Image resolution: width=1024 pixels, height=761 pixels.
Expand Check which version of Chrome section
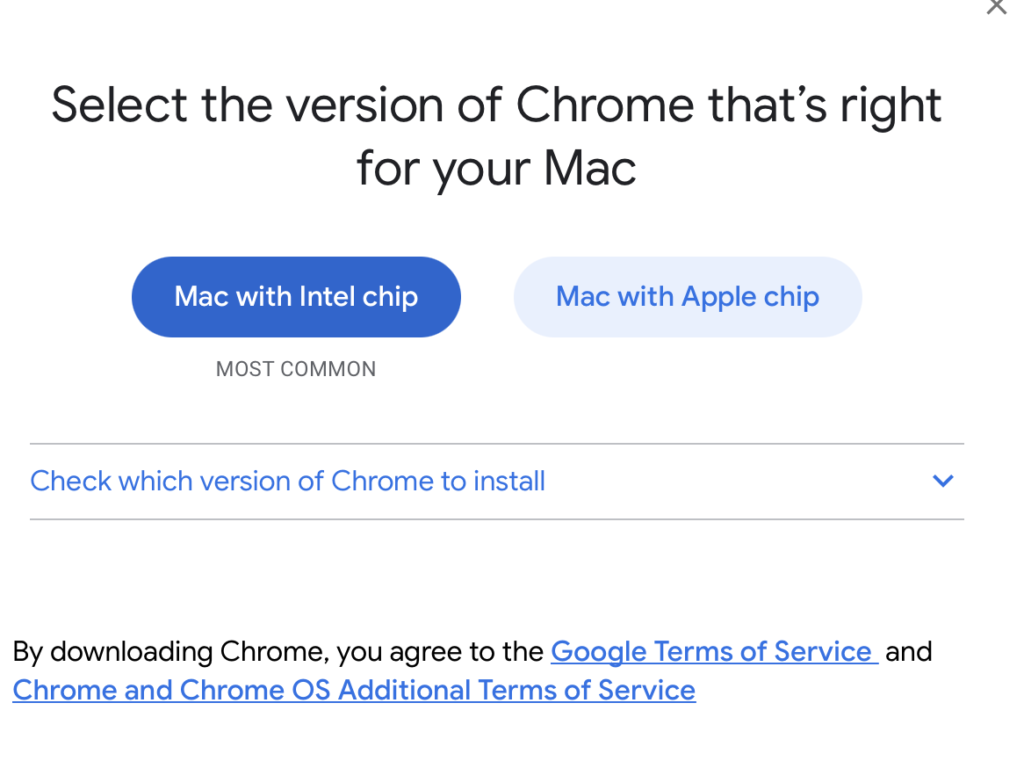[287, 481]
